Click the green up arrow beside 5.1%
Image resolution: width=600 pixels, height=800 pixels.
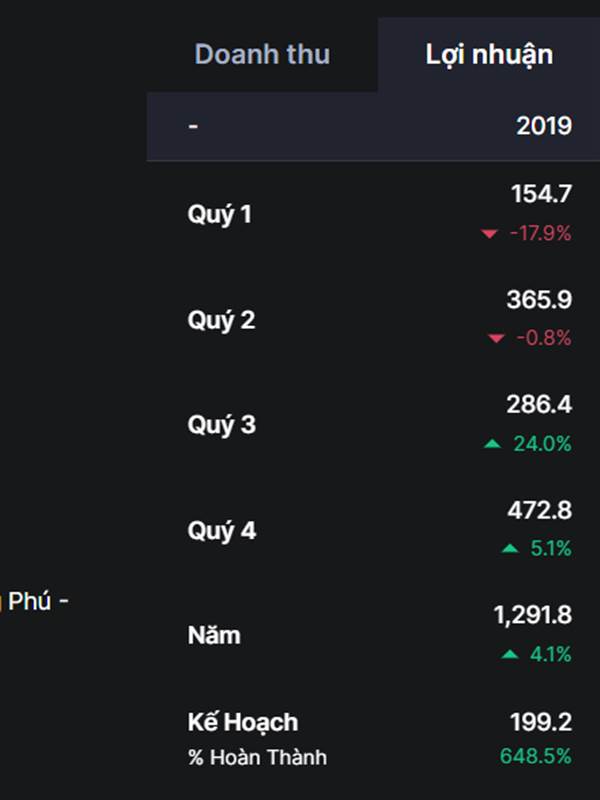point(510,549)
